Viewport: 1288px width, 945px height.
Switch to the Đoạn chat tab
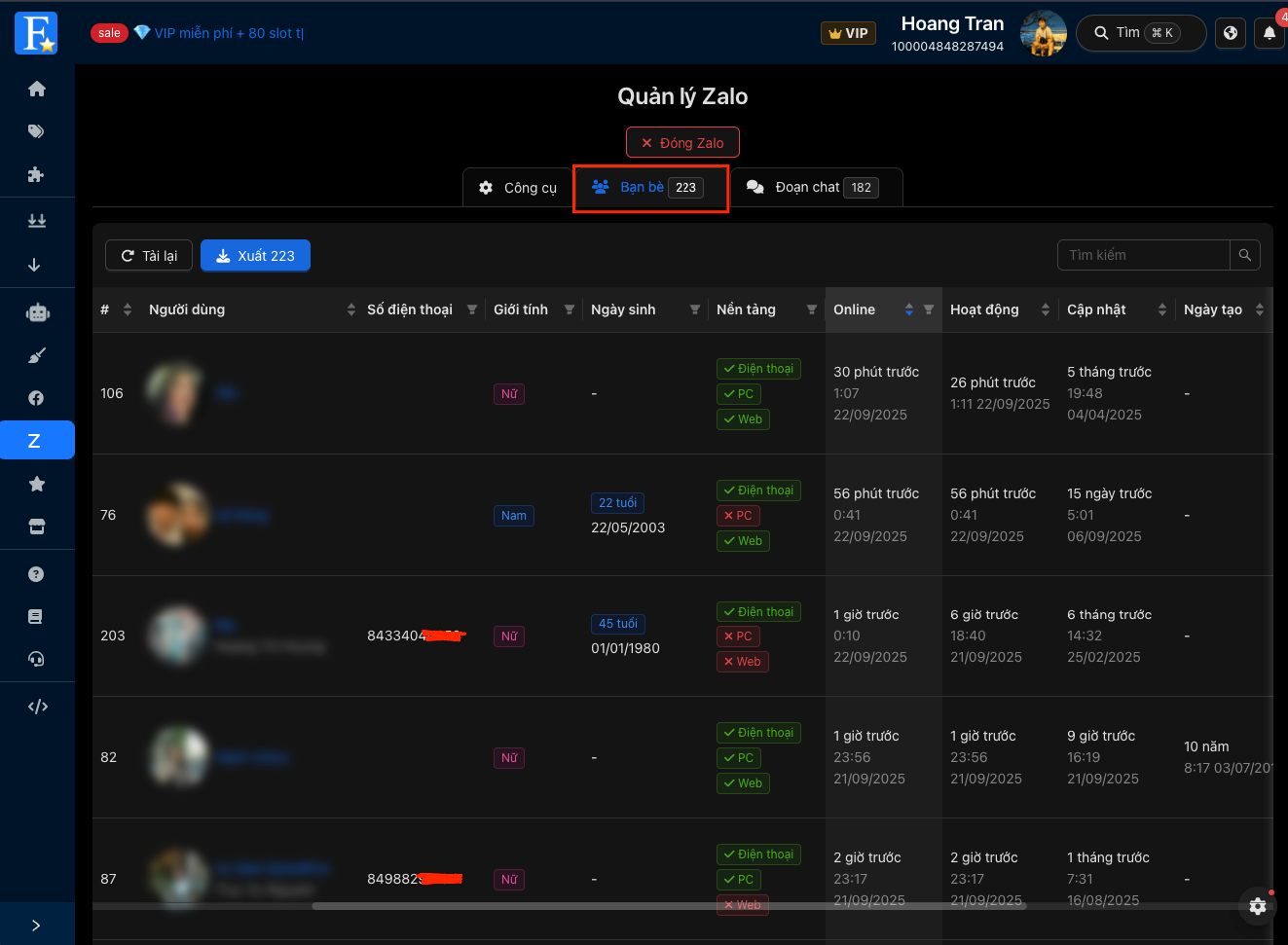pyautogui.click(x=816, y=187)
